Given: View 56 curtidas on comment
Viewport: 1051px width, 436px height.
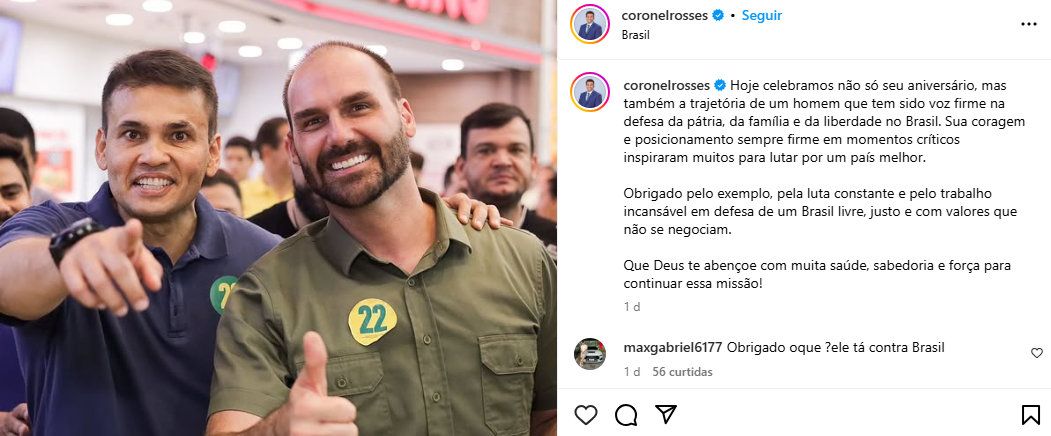Looking at the screenshot, I should tap(682, 372).
